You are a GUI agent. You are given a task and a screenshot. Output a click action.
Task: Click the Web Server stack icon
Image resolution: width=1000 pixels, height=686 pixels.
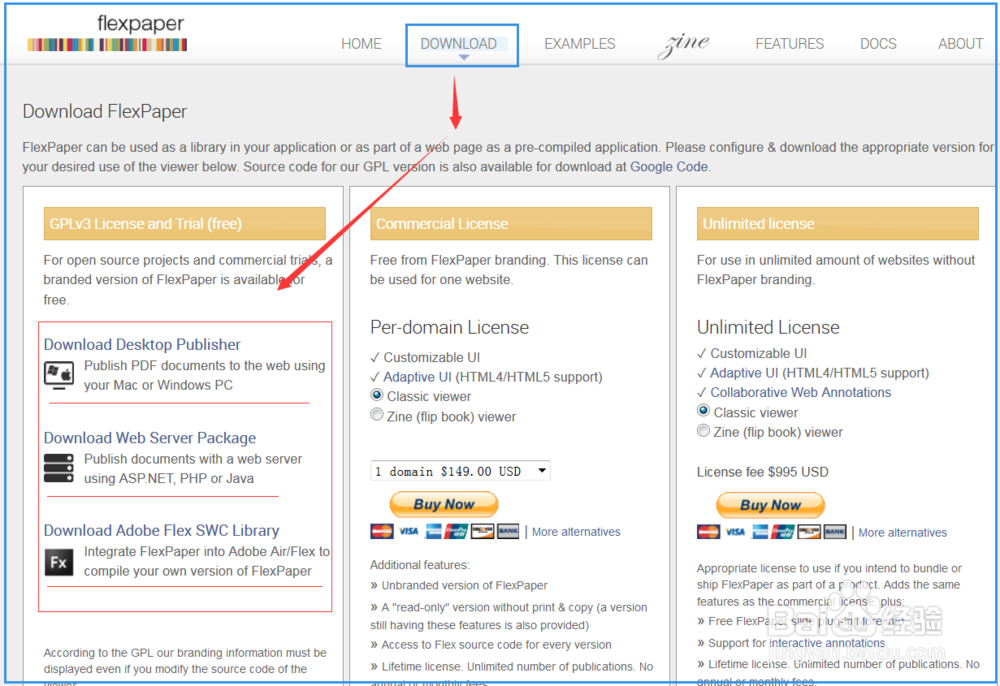[59, 468]
